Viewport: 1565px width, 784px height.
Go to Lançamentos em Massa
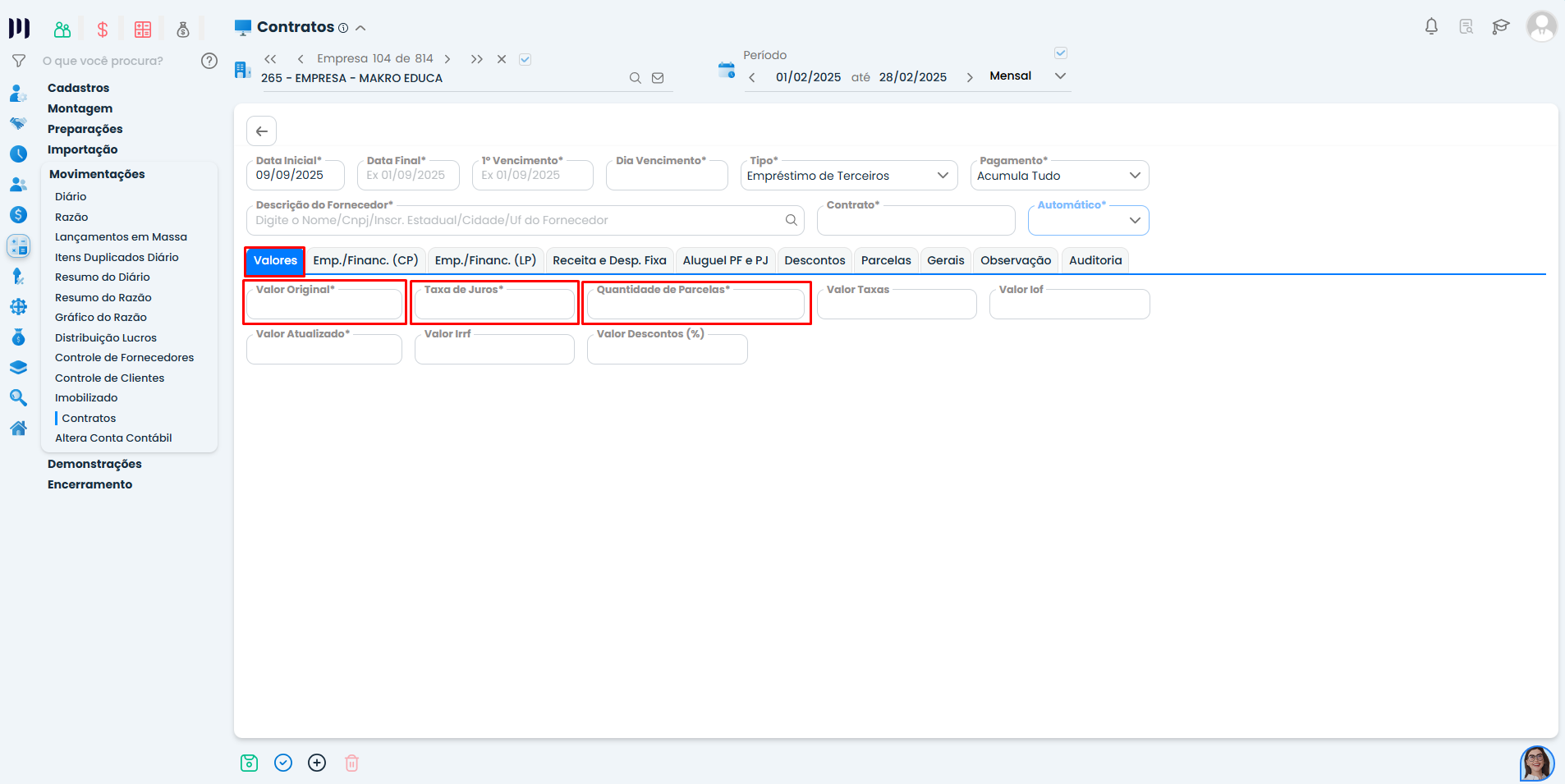(x=121, y=237)
